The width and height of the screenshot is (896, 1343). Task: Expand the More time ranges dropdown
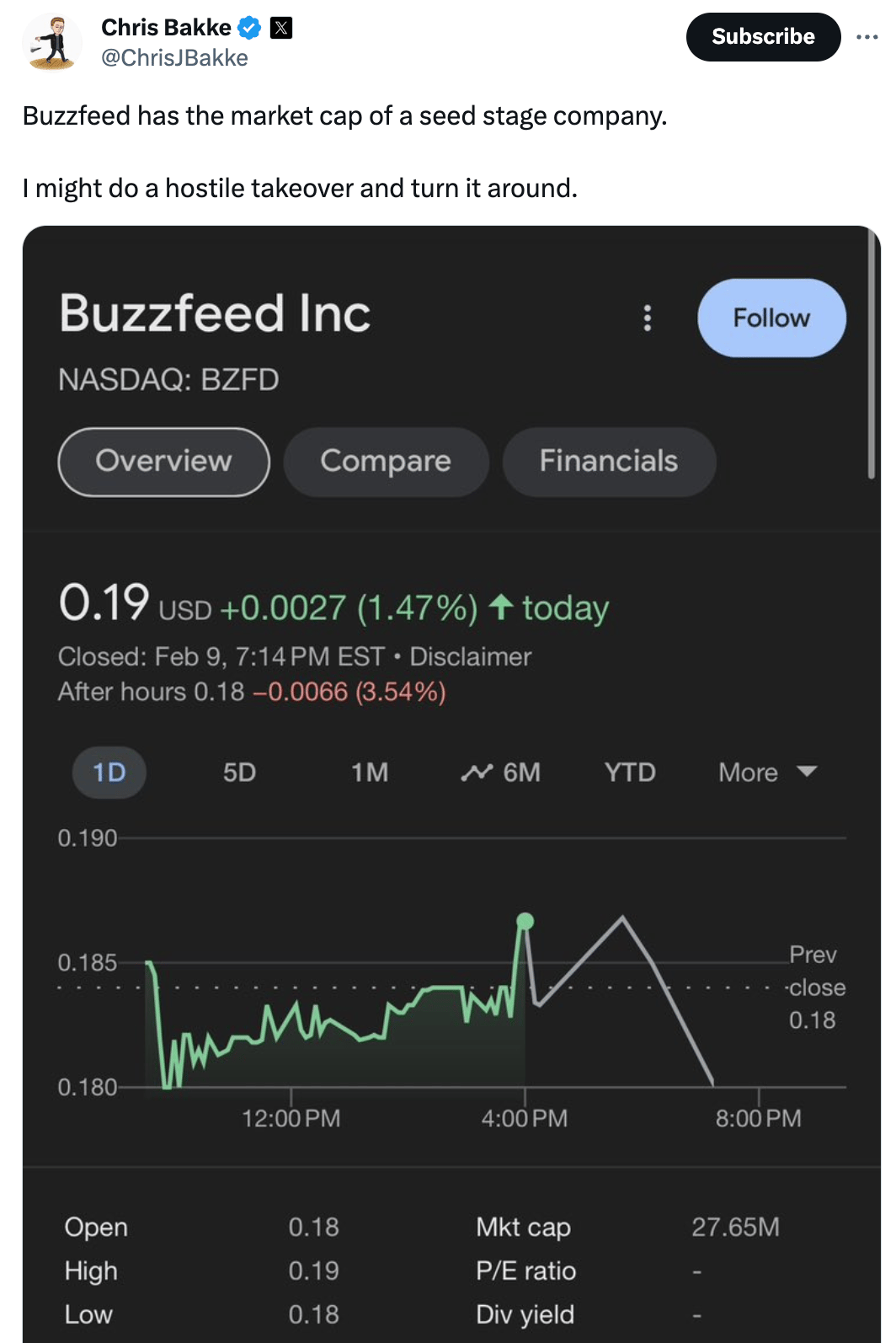click(767, 773)
